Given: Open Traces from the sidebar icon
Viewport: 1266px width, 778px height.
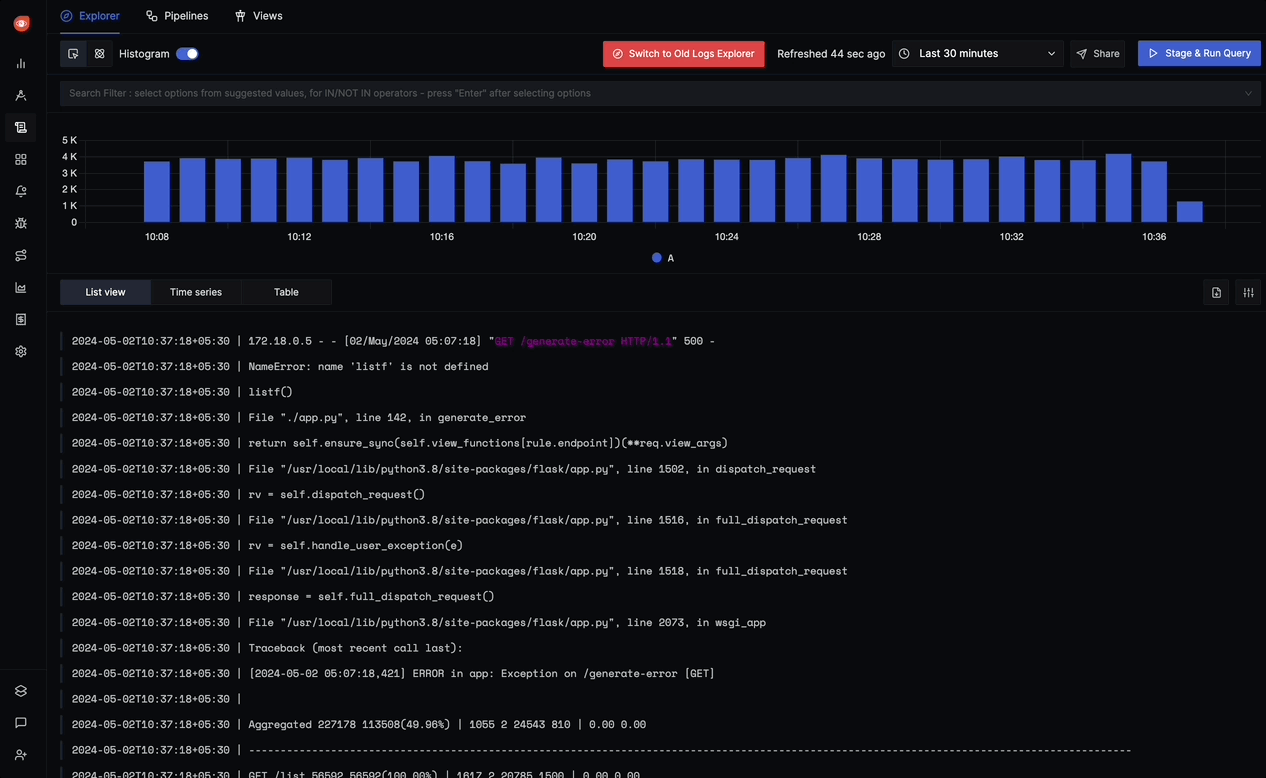Looking at the screenshot, I should point(21,95).
